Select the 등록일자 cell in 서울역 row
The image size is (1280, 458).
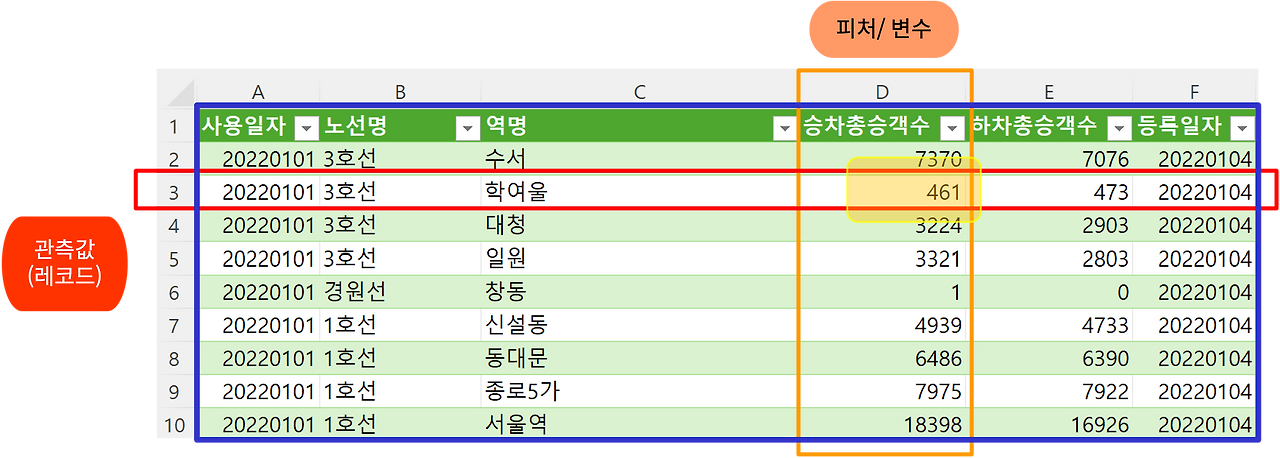click(1195, 424)
